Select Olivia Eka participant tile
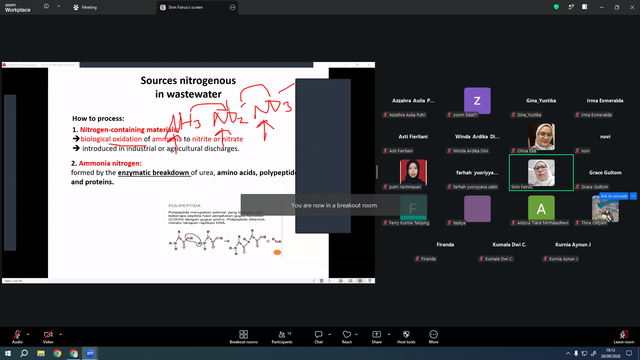Image resolution: width=640 pixels, height=360 pixels. (x=541, y=137)
